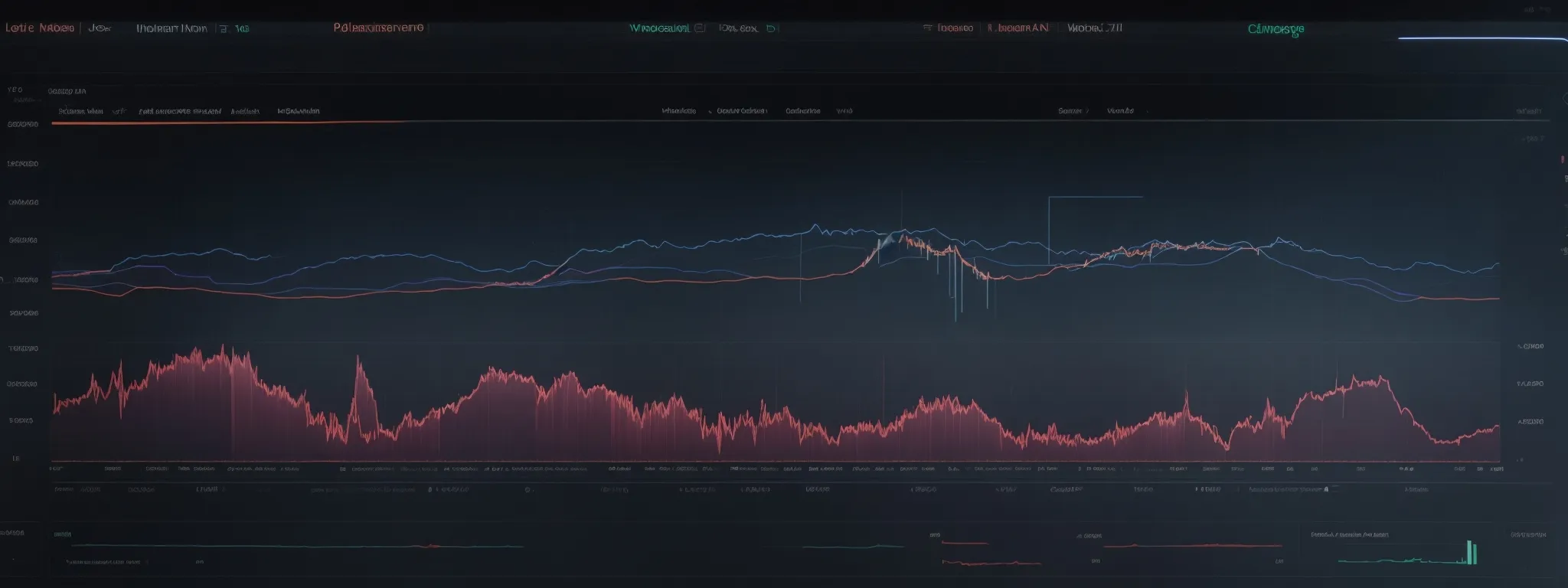Click the candlestick spike cluster in the line chart
The image size is (1568, 588).
(x=957, y=283)
